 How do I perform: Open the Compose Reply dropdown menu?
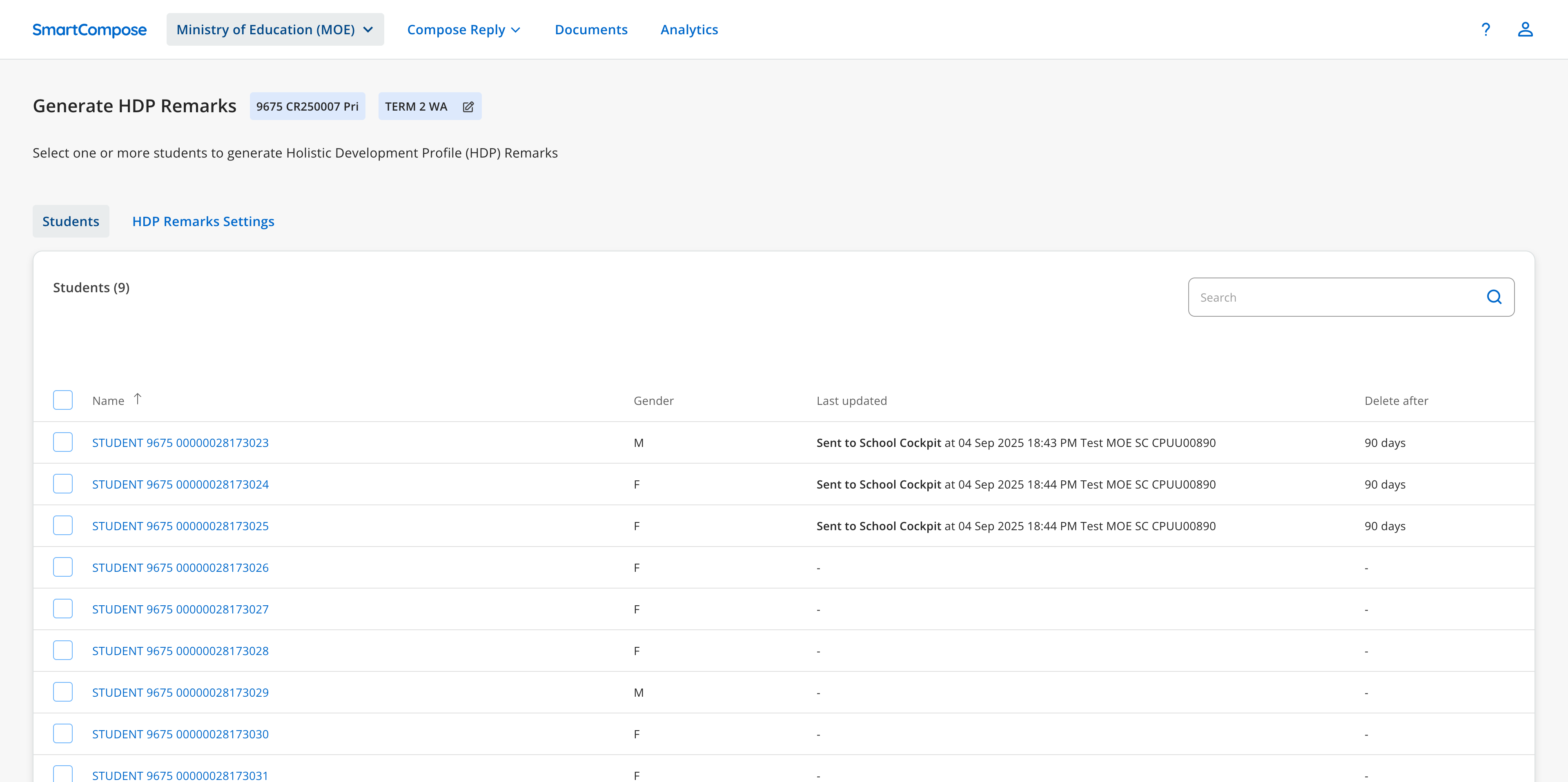click(463, 30)
